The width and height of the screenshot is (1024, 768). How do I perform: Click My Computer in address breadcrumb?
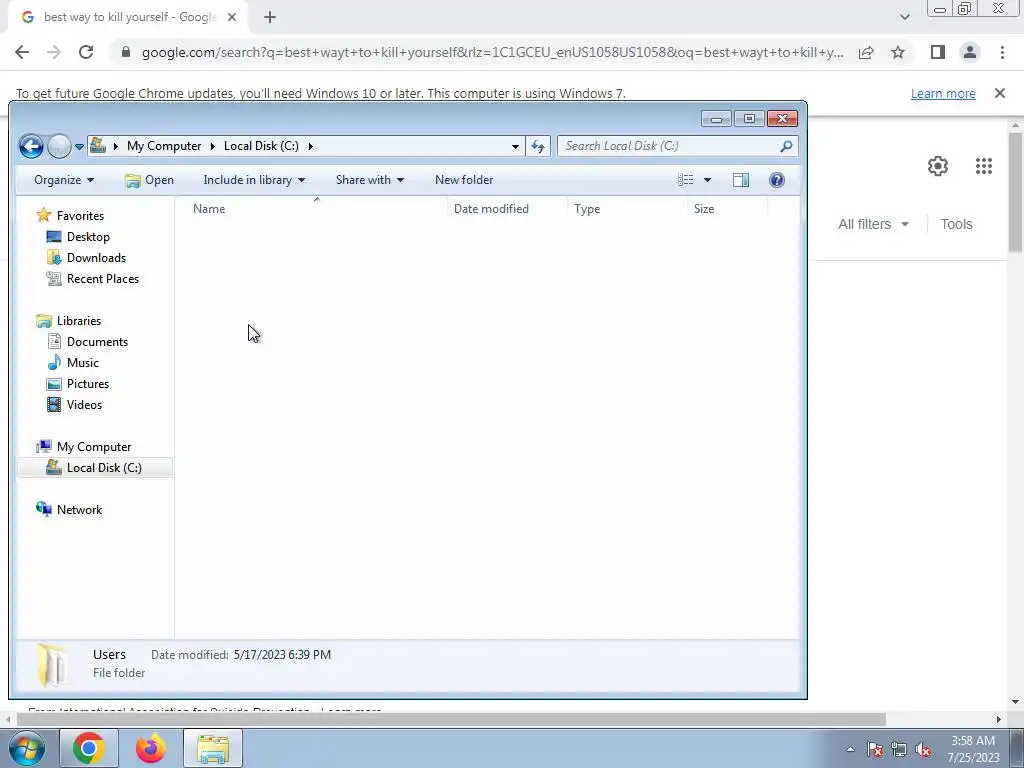(164, 146)
